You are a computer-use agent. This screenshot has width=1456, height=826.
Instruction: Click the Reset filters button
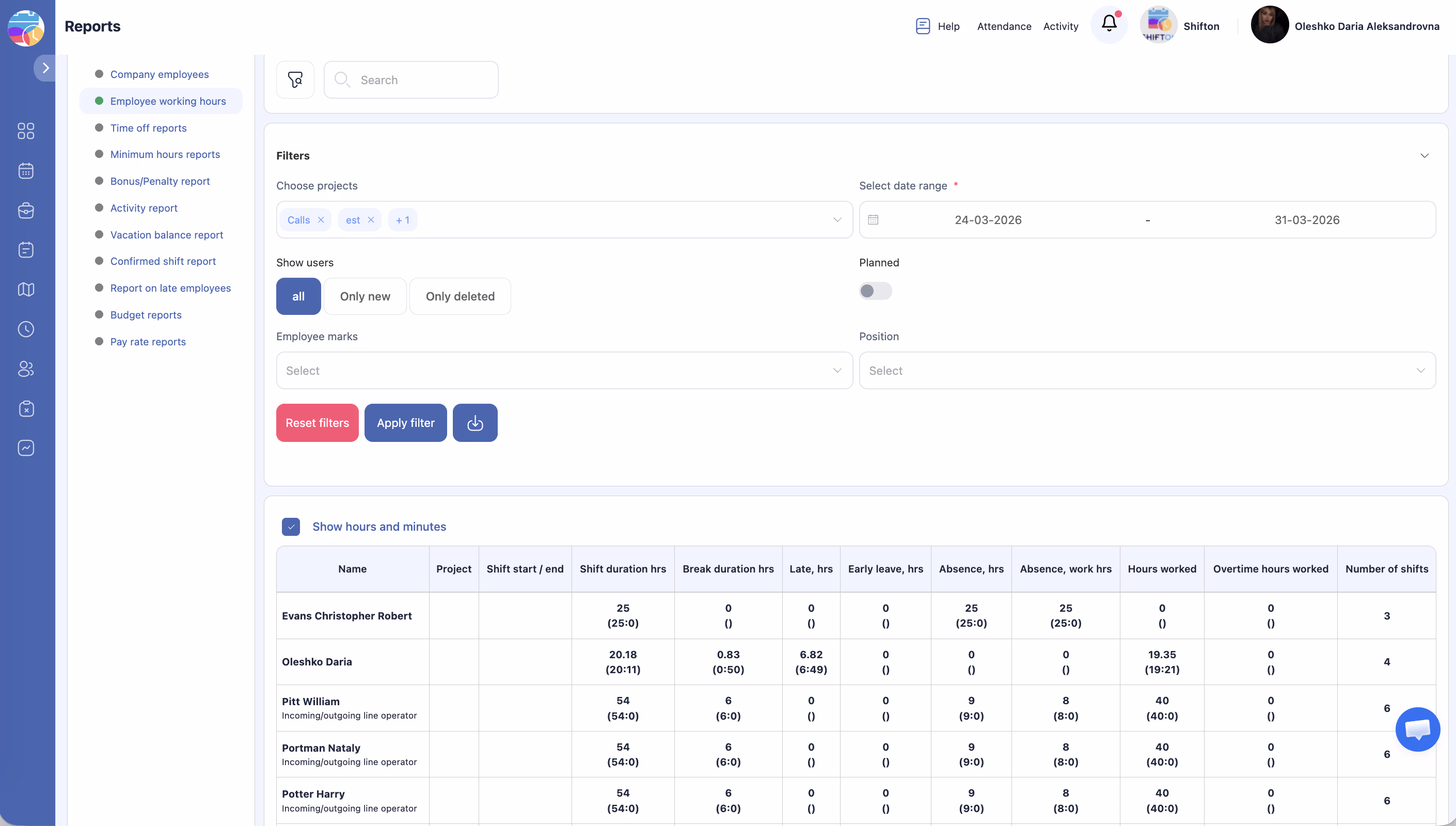317,423
